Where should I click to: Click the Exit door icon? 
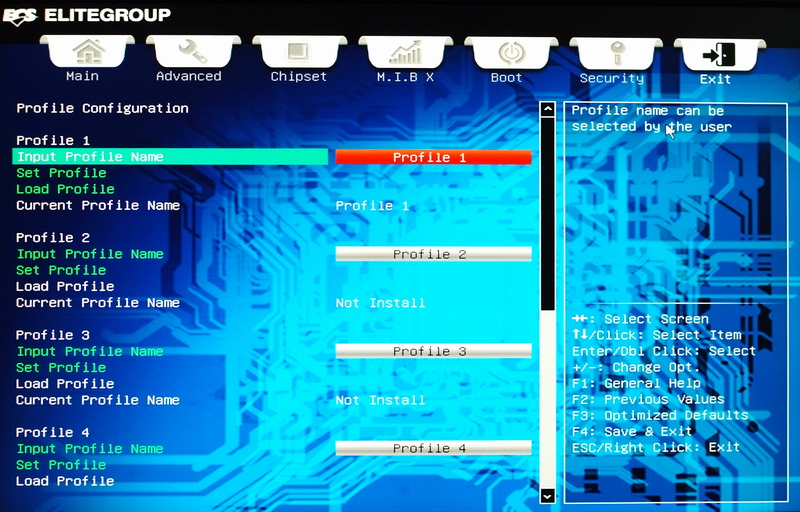(719, 55)
